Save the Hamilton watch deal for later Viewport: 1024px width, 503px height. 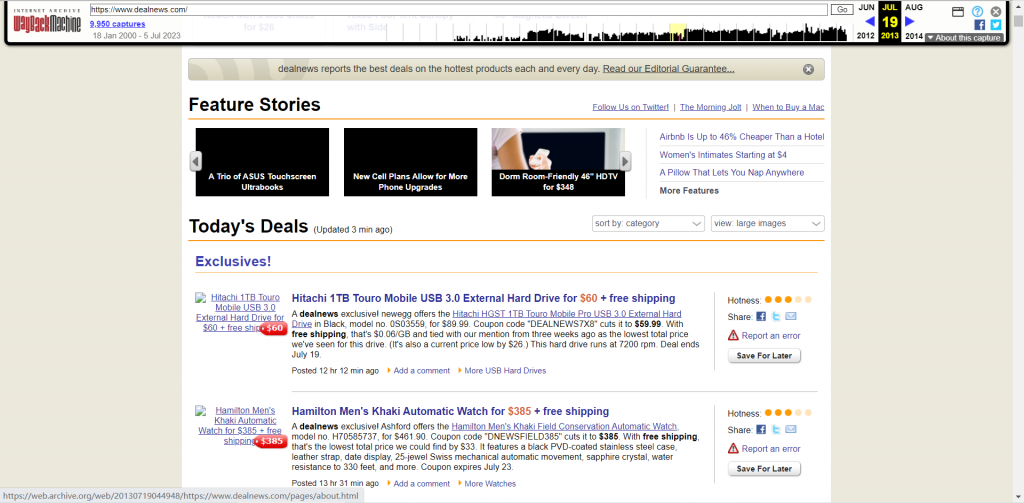click(x=764, y=469)
